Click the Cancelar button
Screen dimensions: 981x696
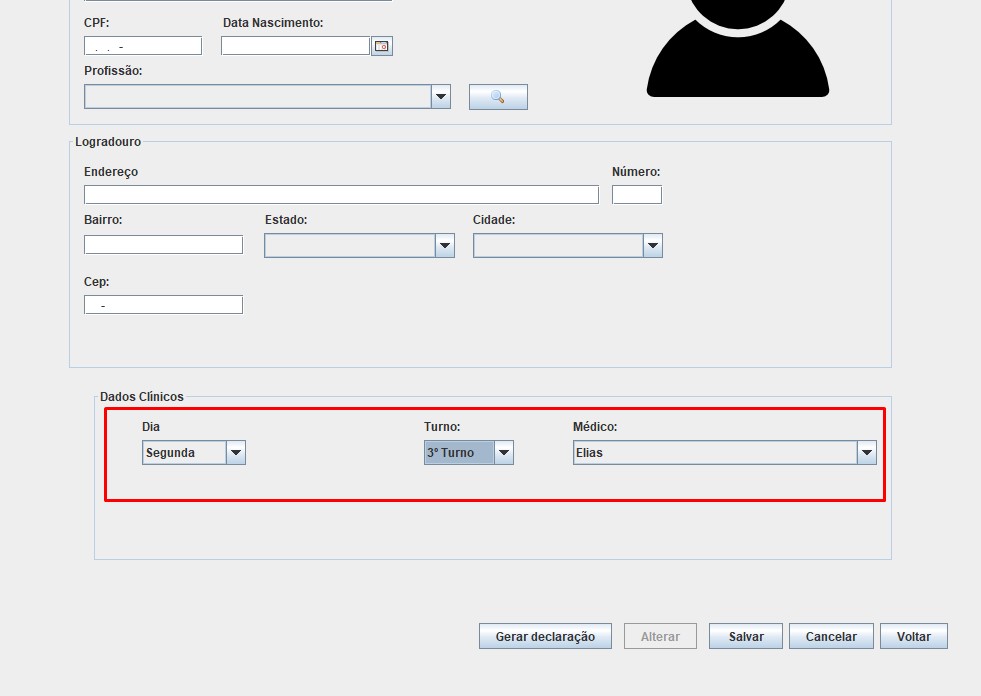point(831,637)
